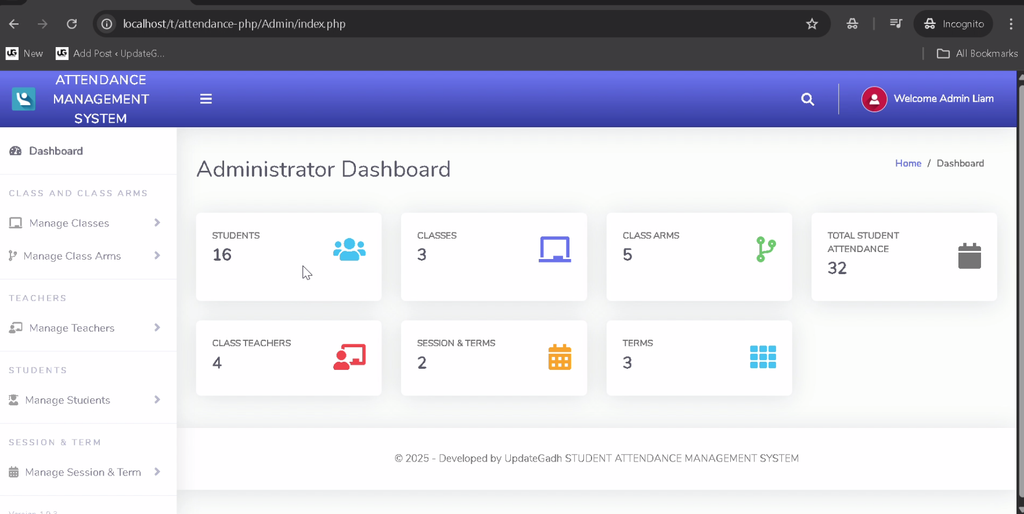The height and width of the screenshot is (514, 1024).
Task: Open Manage Students menu item
Action: [88, 400]
